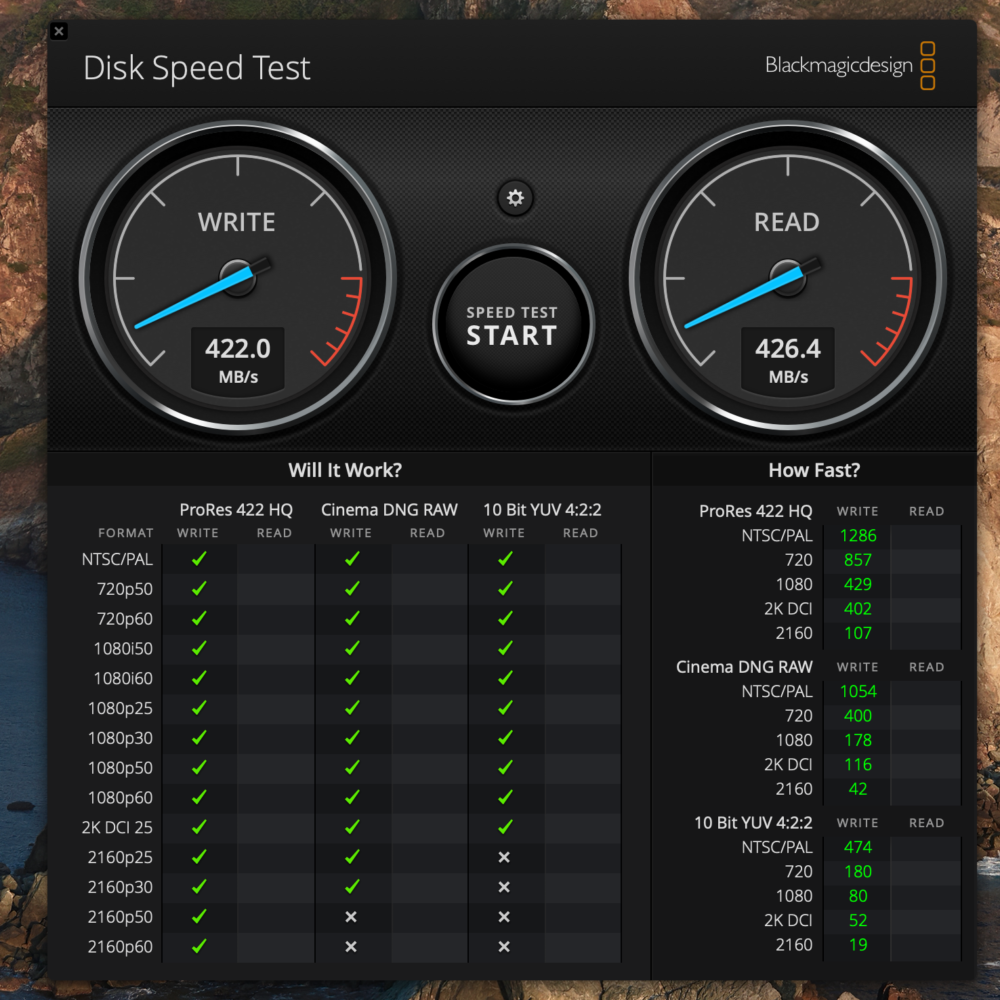Click the Cinema DNG RAW write checkmark for 1080p25
Image resolution: width=1000 pixels, height=1000 pixels.
coord(352,708)
